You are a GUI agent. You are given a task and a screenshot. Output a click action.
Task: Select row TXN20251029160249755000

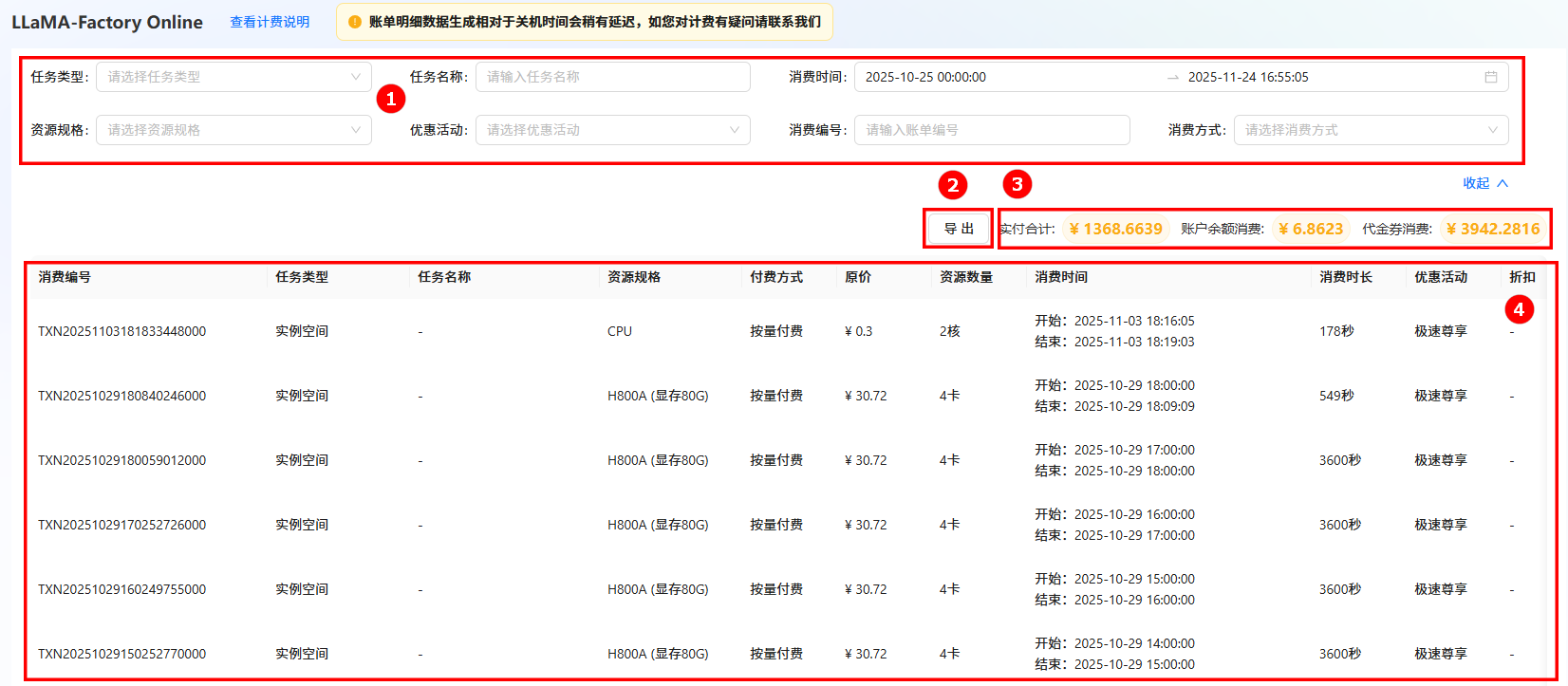[786, 589]
